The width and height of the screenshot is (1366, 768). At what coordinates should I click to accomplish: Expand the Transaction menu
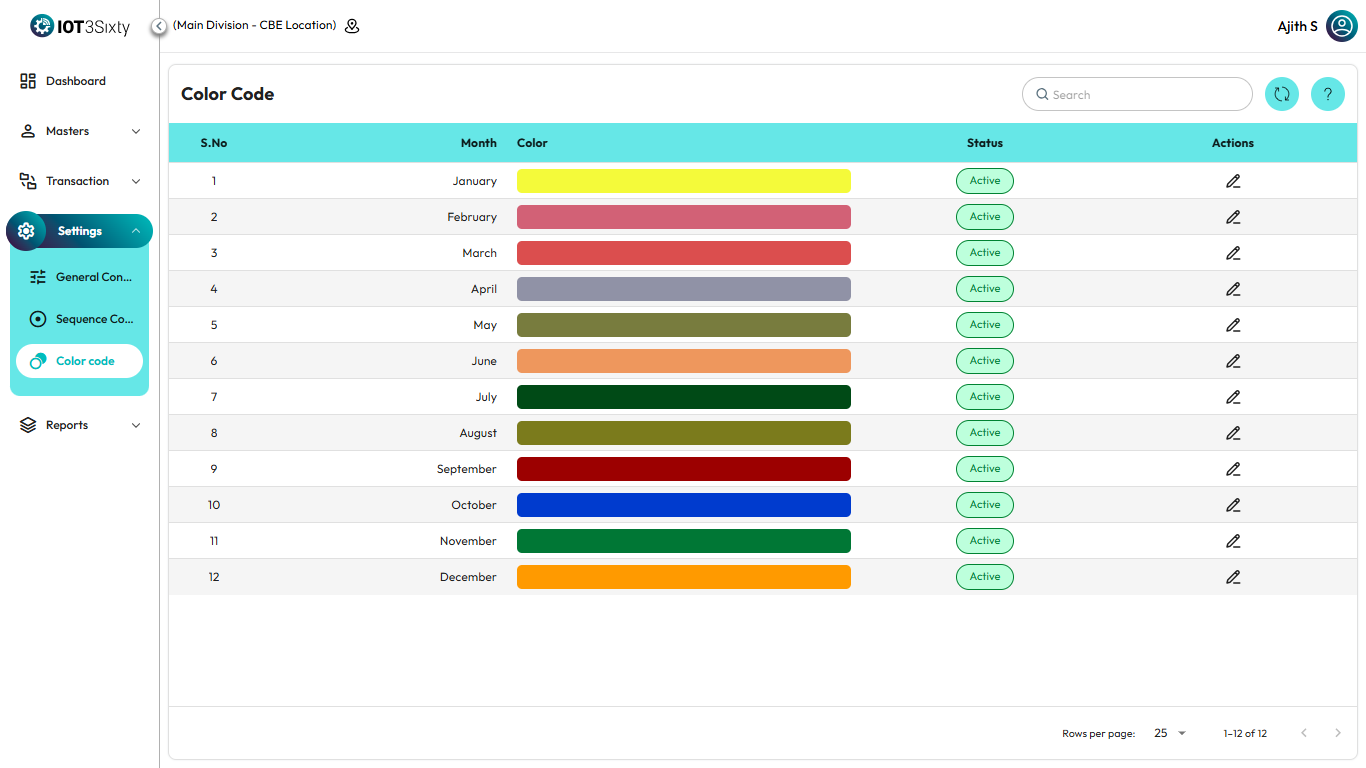pyautogui.click(x=80, y=181)
